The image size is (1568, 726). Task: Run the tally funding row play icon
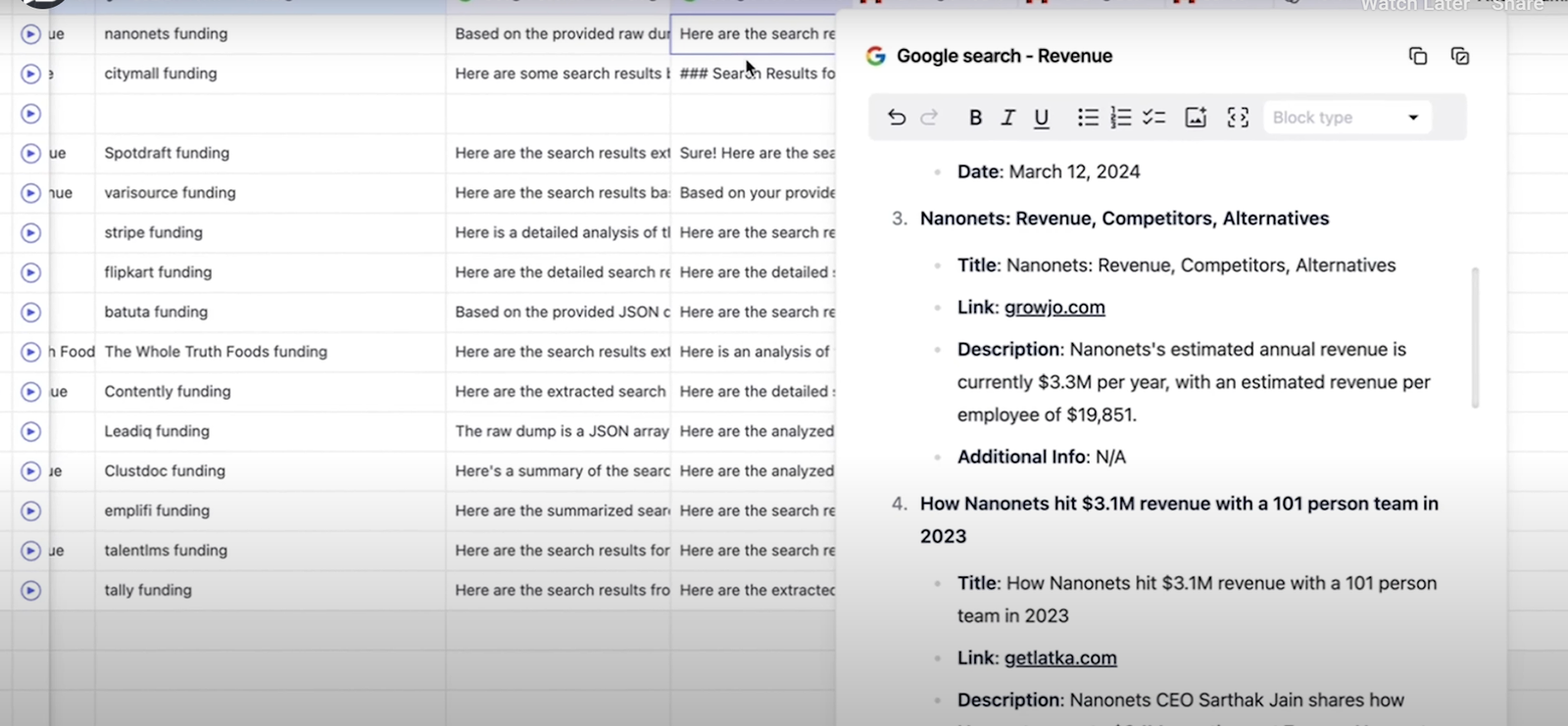(x=30, y=591)
